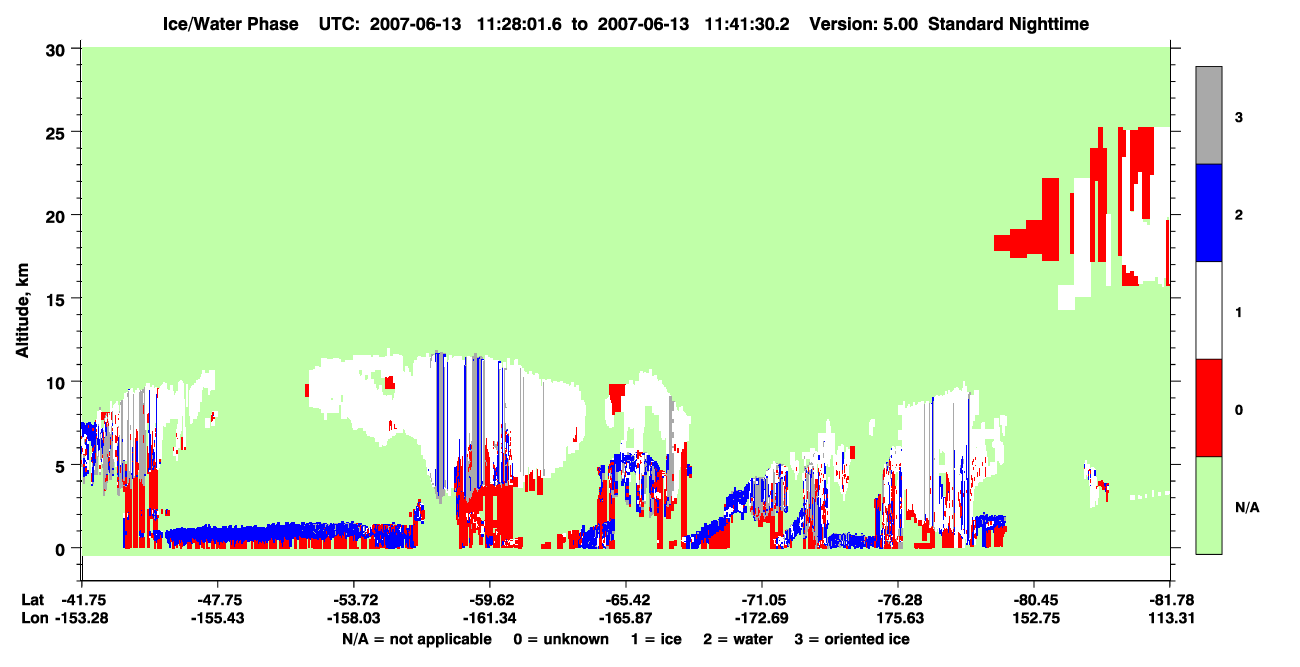Click the longitude value '-158.03'

click(x=353, y=619)
